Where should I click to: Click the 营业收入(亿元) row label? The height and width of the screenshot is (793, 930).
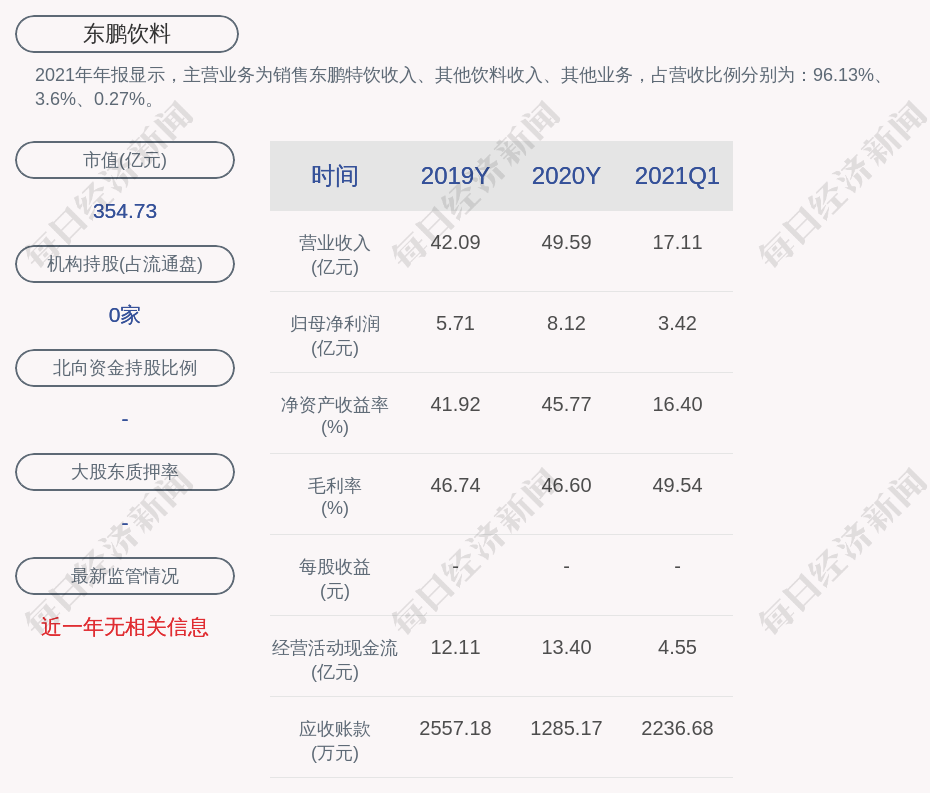335,255
